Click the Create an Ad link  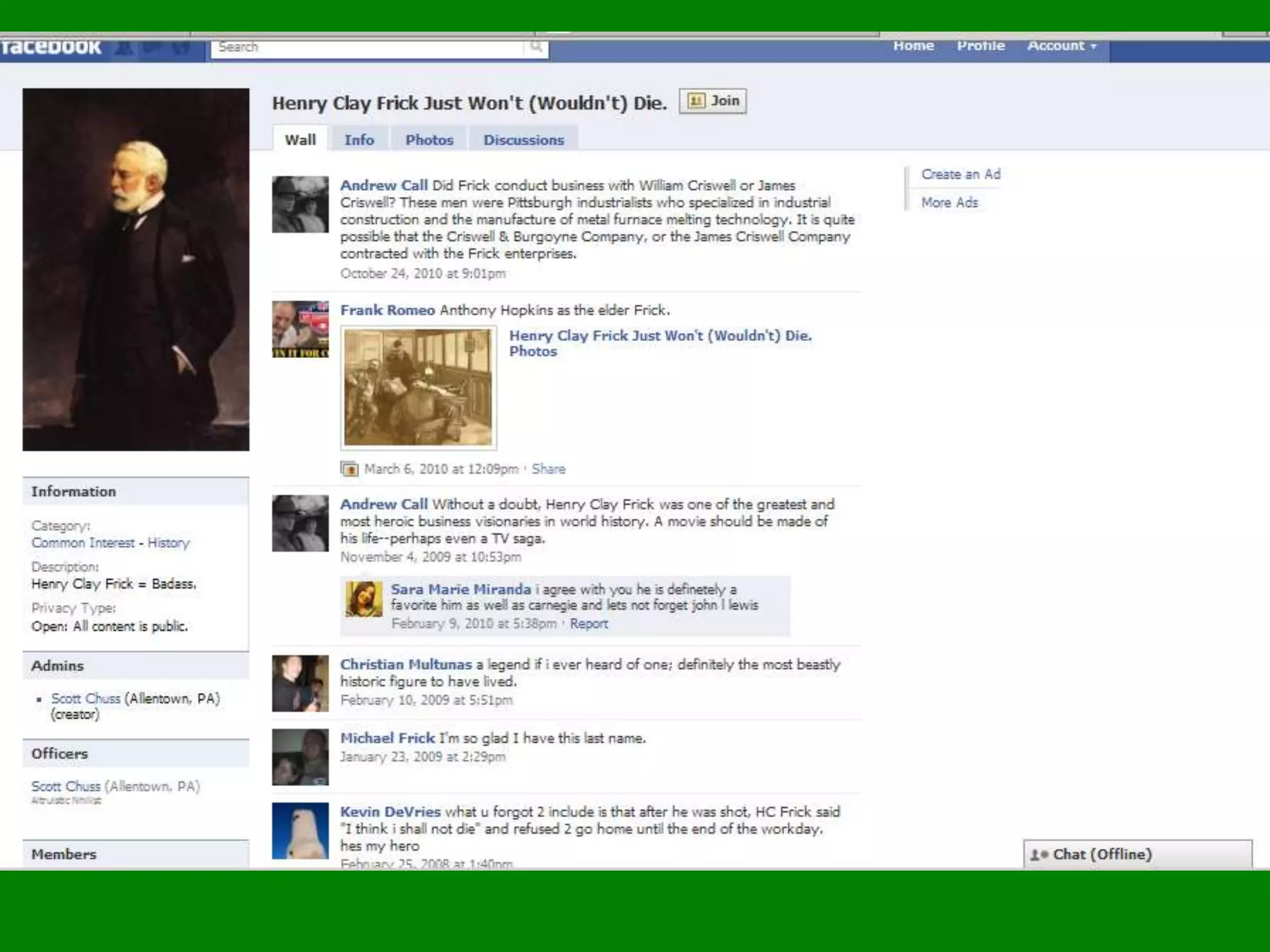pos(960,174)
